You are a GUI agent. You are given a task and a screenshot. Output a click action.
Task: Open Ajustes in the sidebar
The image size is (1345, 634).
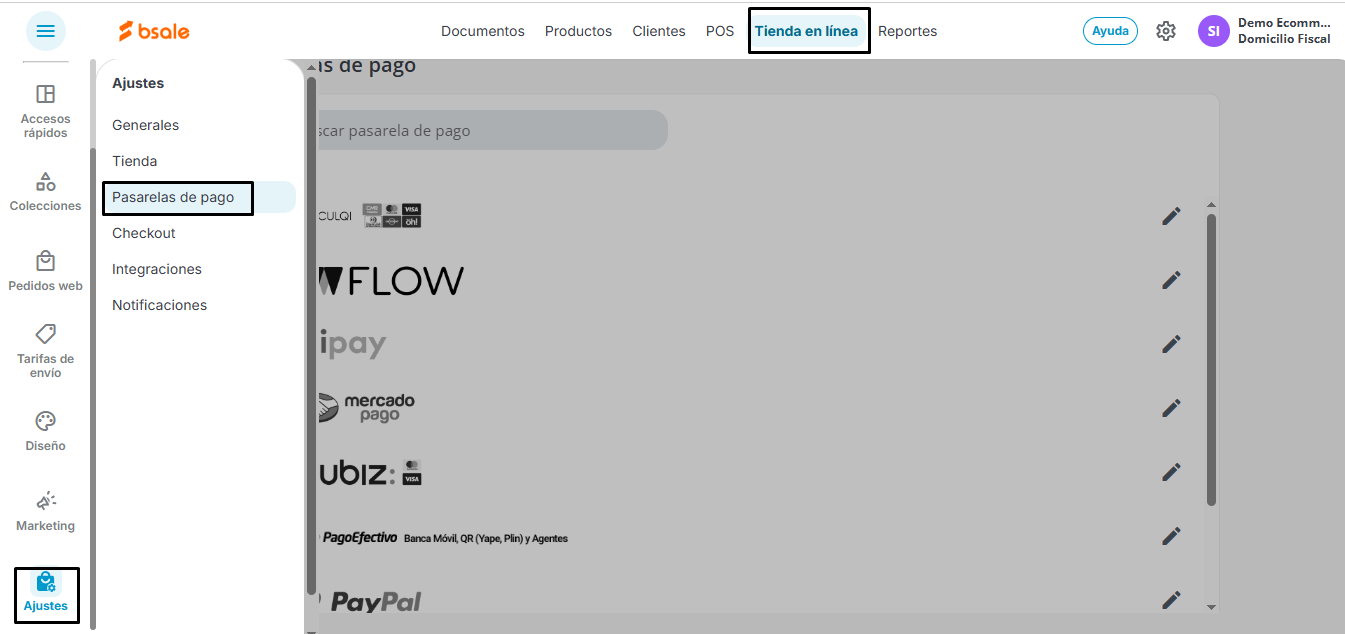46,594
